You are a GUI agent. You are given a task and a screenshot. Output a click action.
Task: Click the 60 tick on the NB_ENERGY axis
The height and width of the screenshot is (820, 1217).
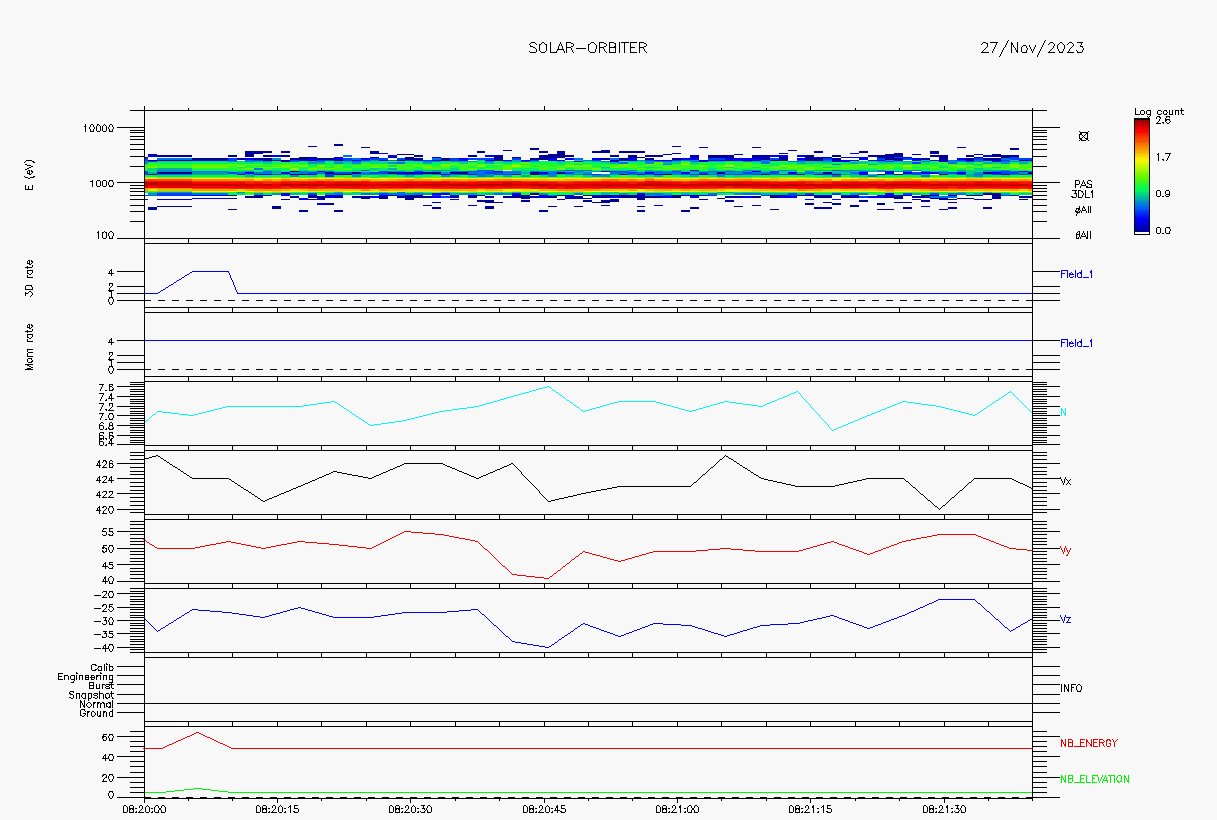pyautogui.click(x=108, y=737)
